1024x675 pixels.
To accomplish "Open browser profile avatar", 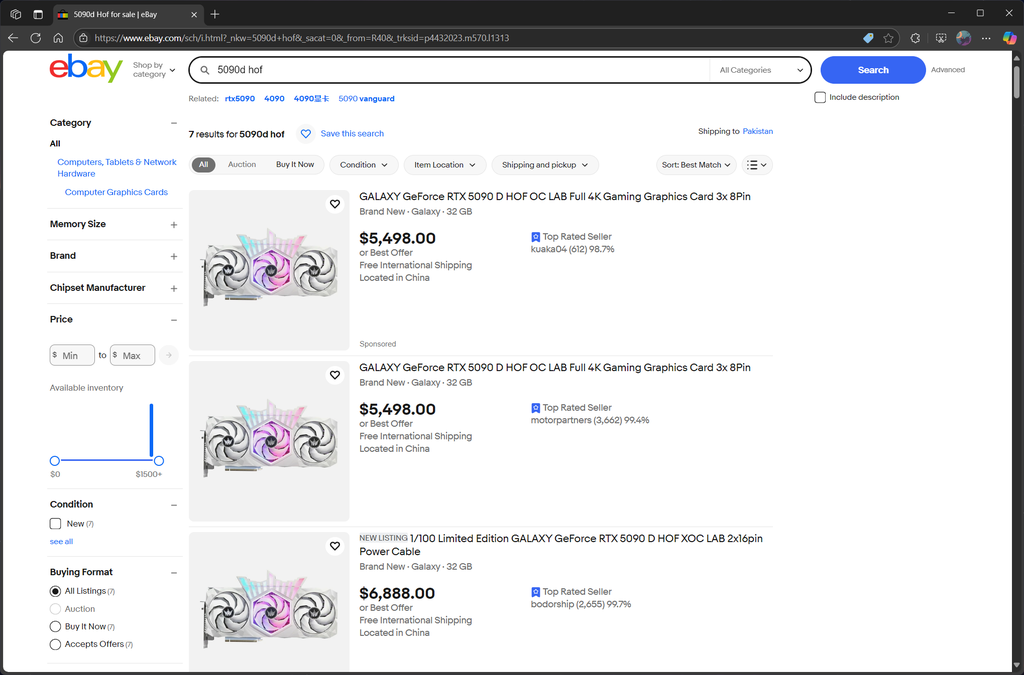I will [x=963, y=38].
